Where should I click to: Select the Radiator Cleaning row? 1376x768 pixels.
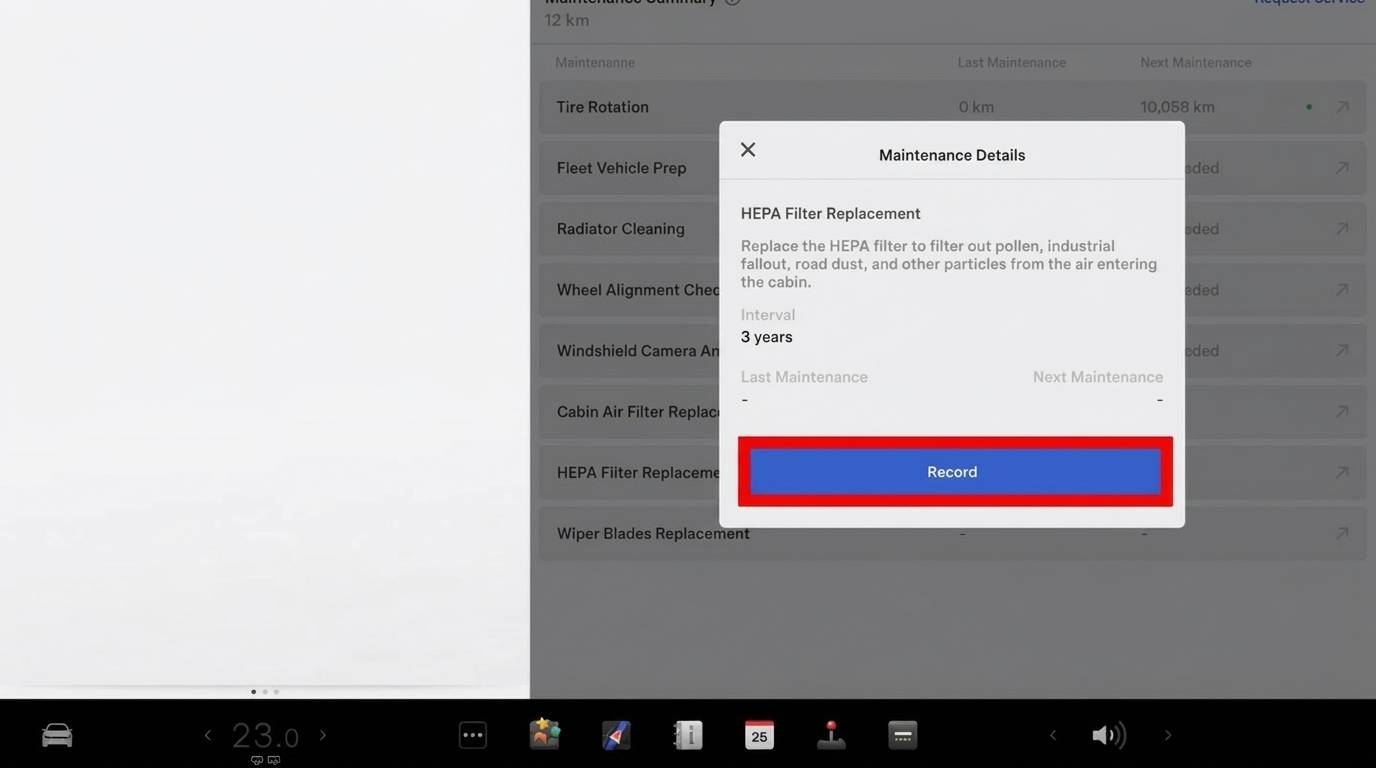tap(953, 229)
